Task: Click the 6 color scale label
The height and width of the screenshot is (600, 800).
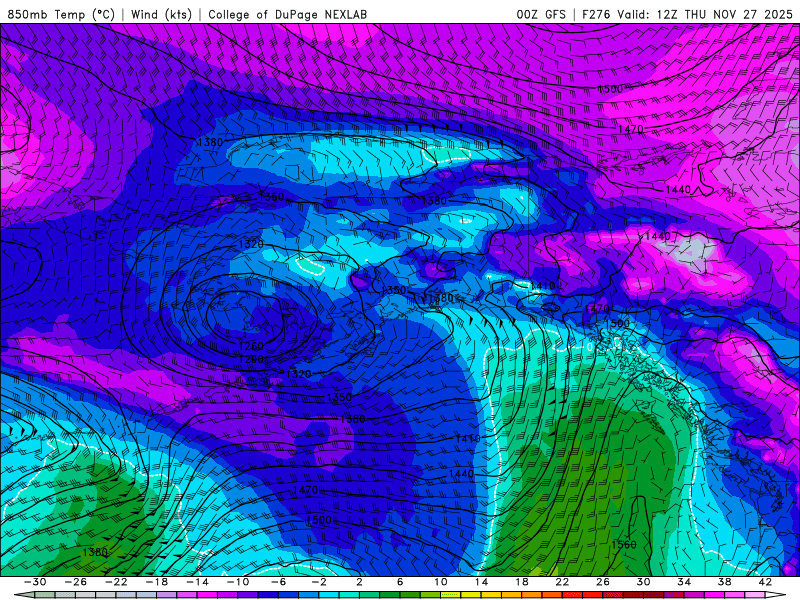Action: [400, 582]
